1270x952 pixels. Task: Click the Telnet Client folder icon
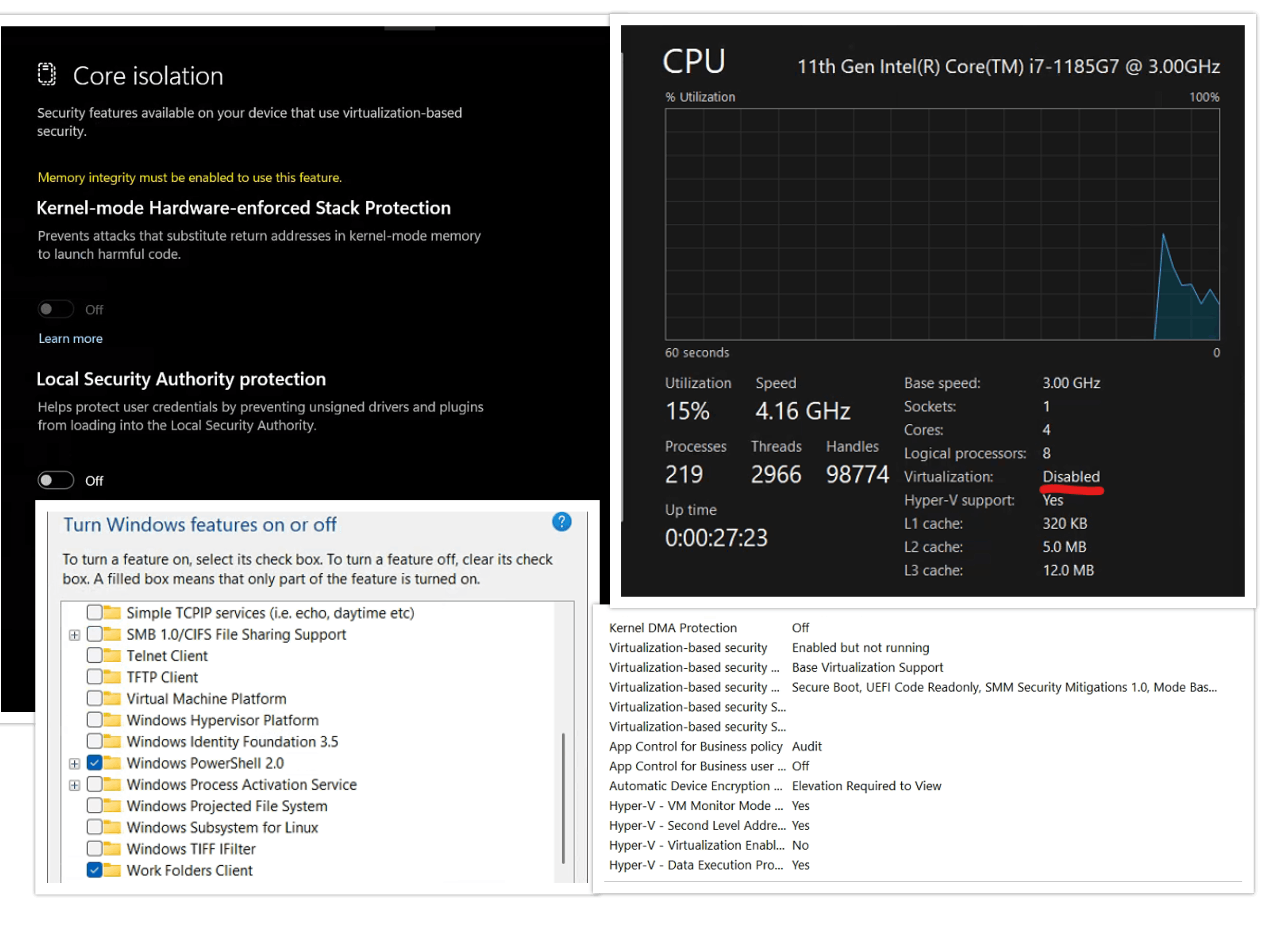click(x=112, y=655)
